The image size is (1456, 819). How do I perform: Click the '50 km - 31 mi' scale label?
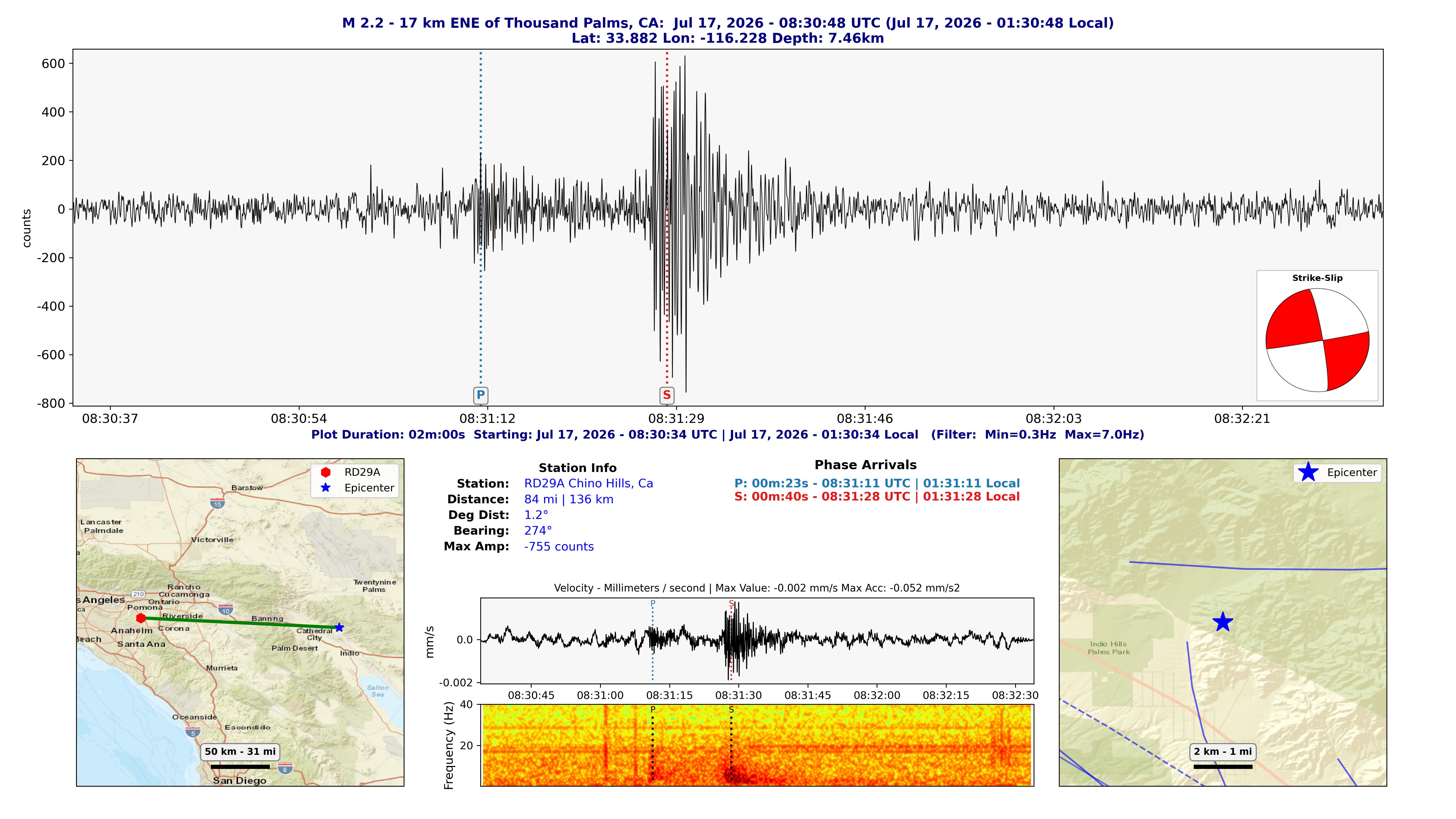[x=240, y=752]
